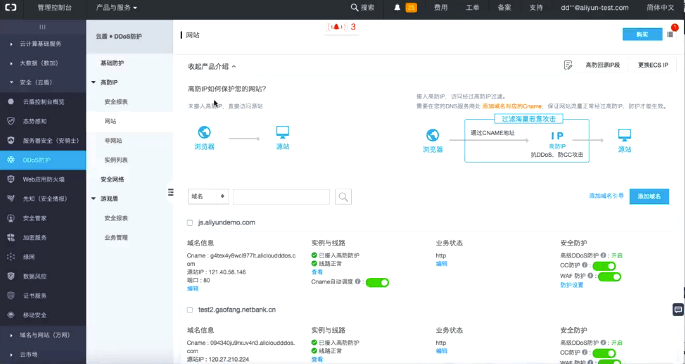Click the 加密服务 icon
685x364 pixels.
coord(11,237)
